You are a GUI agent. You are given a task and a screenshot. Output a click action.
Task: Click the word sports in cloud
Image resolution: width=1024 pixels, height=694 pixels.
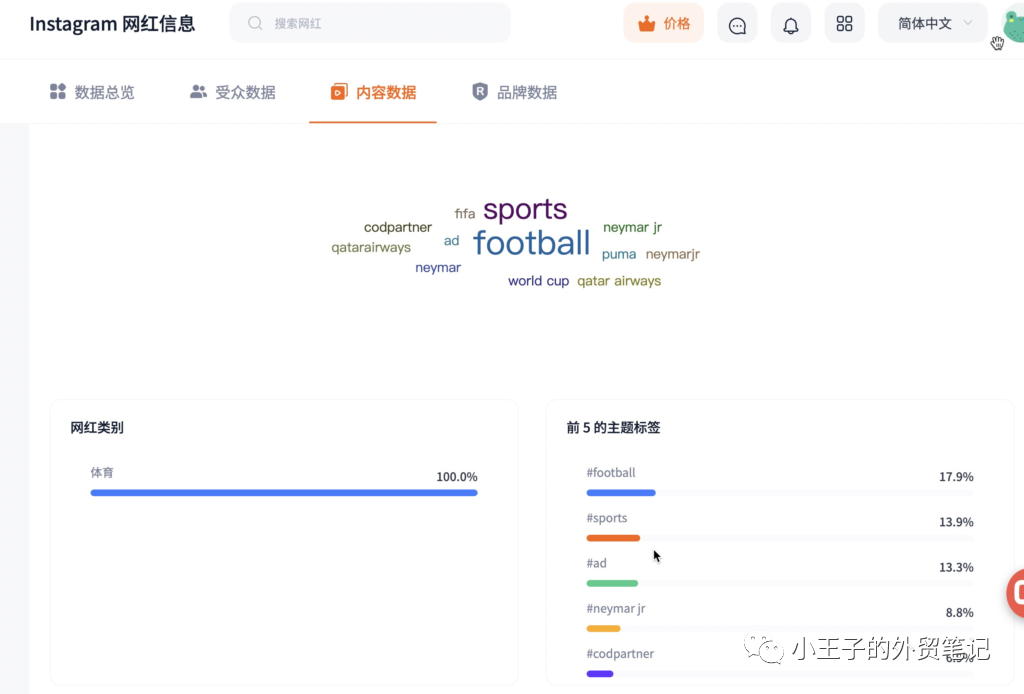coord(525,210)
